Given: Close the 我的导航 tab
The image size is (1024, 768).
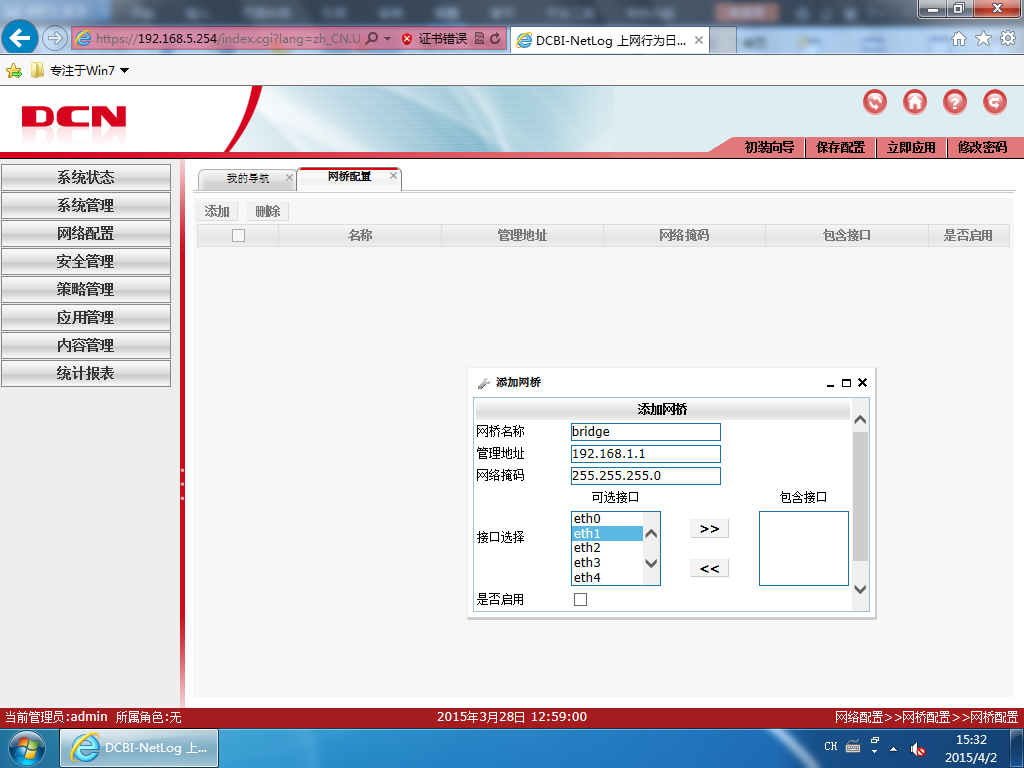Looking at the screenshot, I should click(289, 178).
